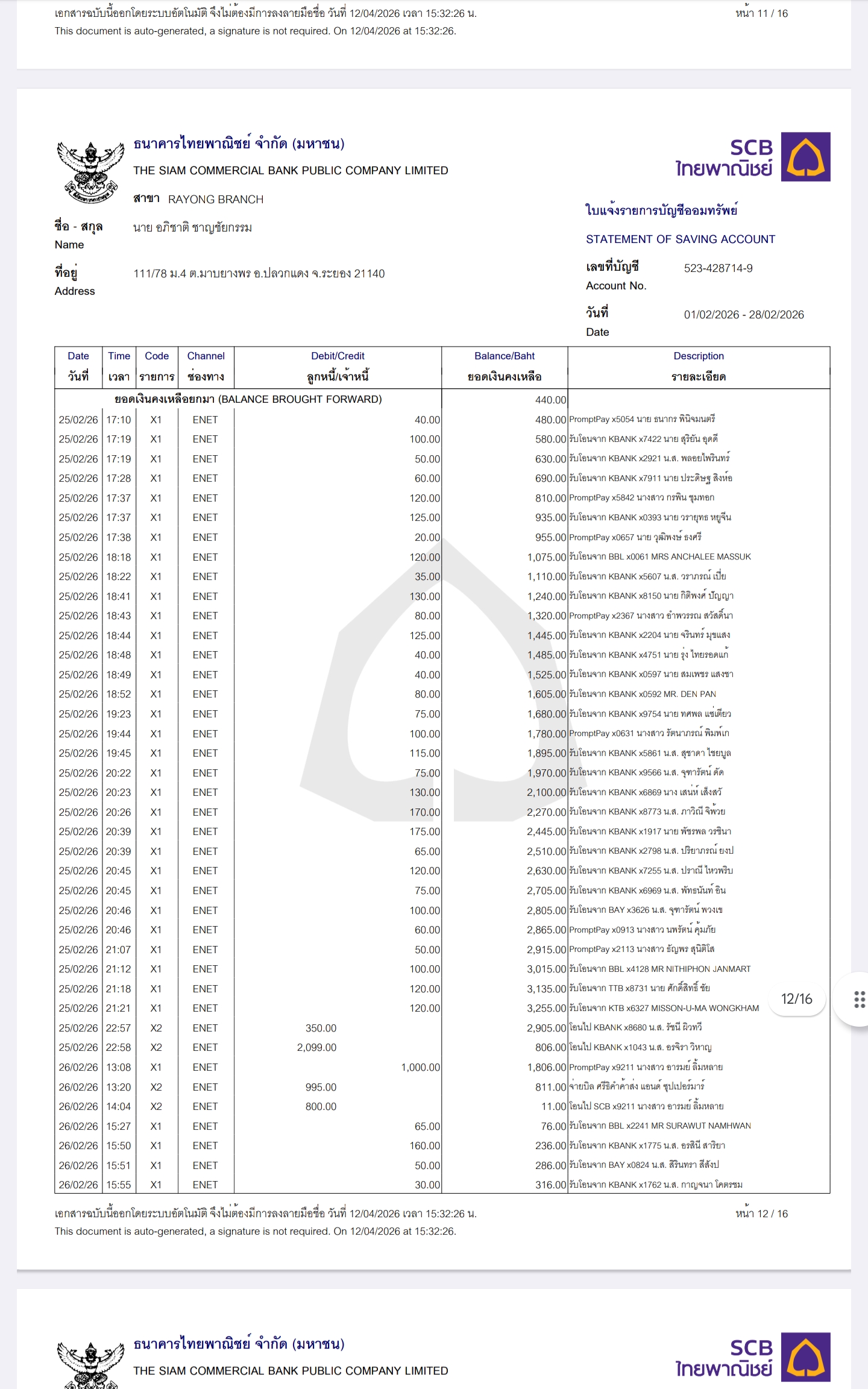Click the 2,099.00 debit amount
The height and width of the screenshot is (1389, 868).
(x=316, y=1047)
